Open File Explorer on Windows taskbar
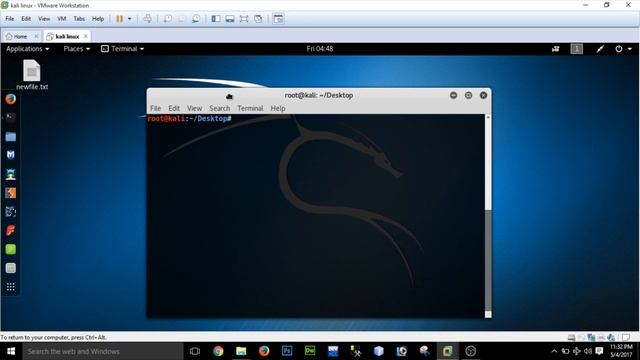640x360 pixels. click(241, 351)
